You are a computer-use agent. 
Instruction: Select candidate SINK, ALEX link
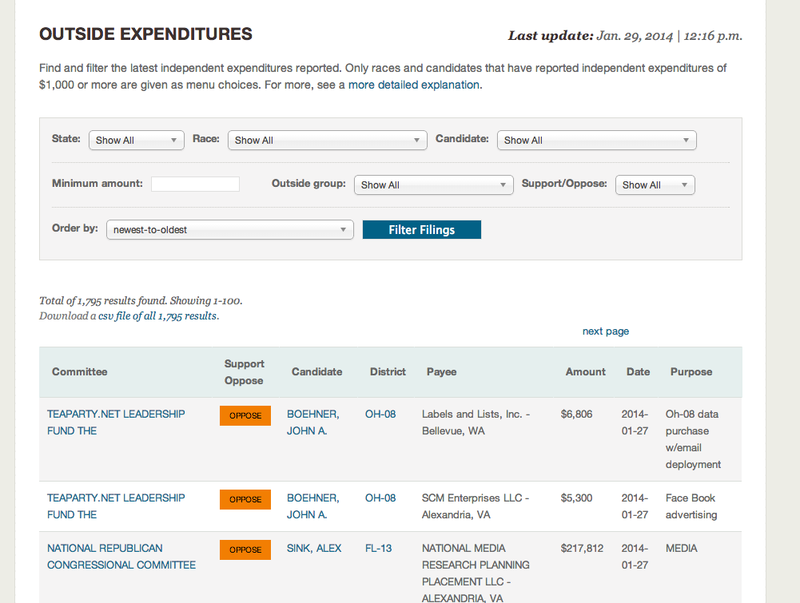coord(314,548)
